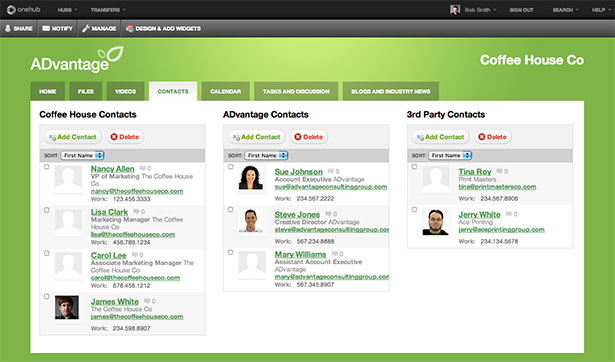Screen dimensions: 615x362
Task: Click Sue Johnson's profile photo
Action: click(x=251, y=178)
